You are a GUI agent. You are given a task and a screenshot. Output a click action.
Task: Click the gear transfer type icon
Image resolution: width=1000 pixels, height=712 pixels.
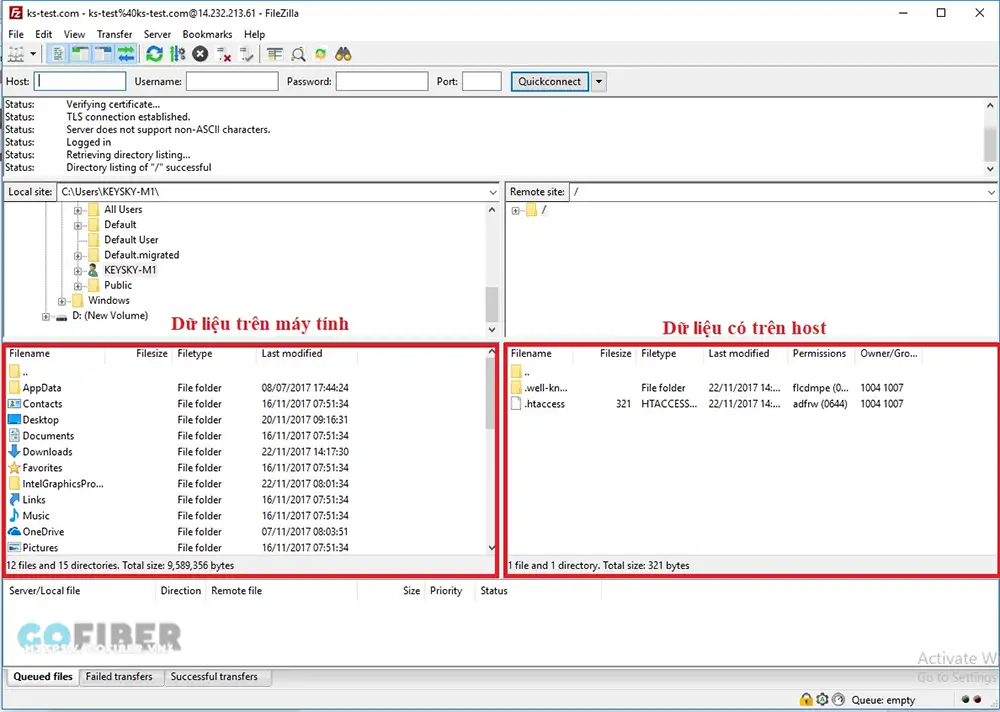[x=822, y=700]
